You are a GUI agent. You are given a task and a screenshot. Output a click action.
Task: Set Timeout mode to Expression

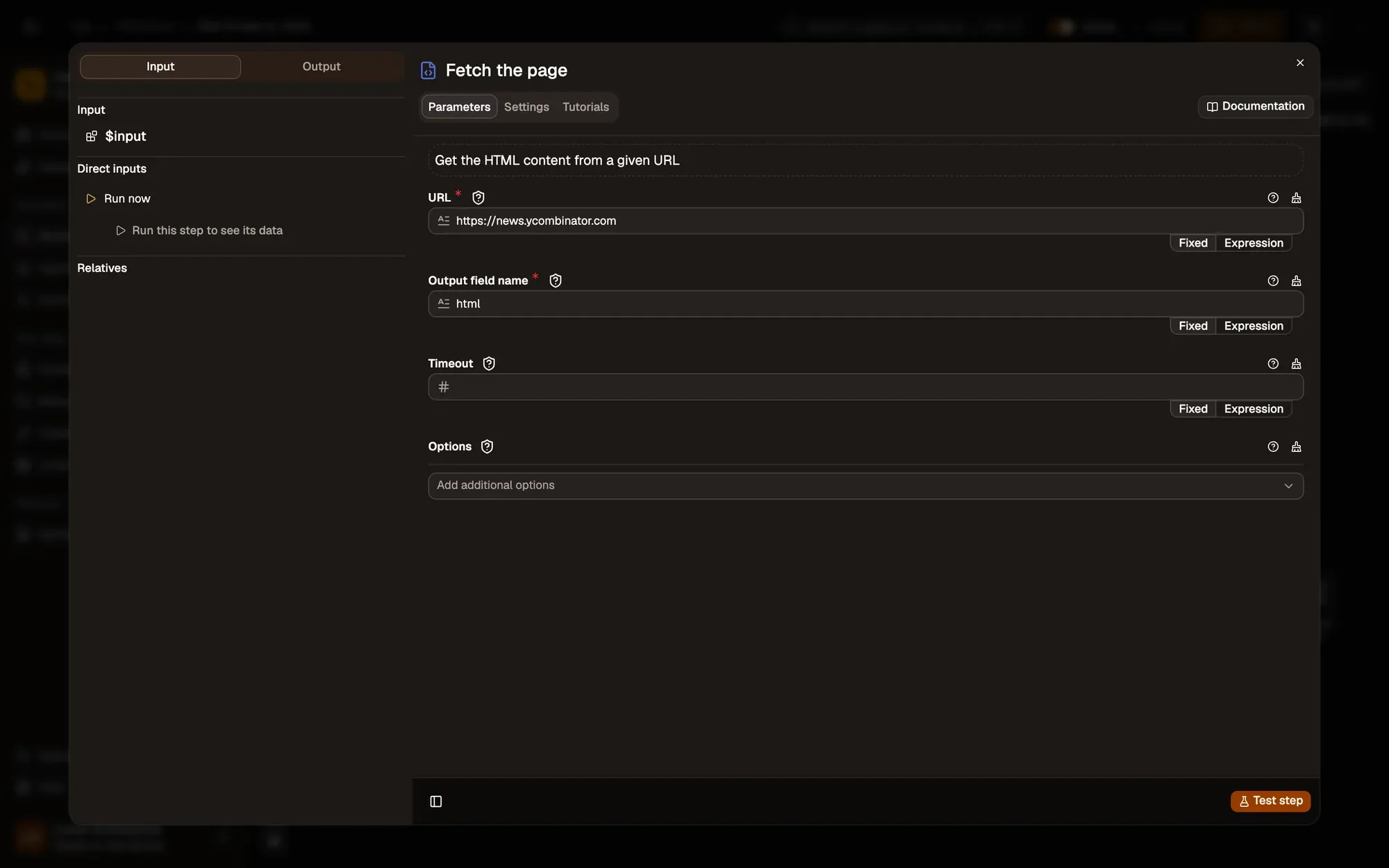[x=1254, y=409]
